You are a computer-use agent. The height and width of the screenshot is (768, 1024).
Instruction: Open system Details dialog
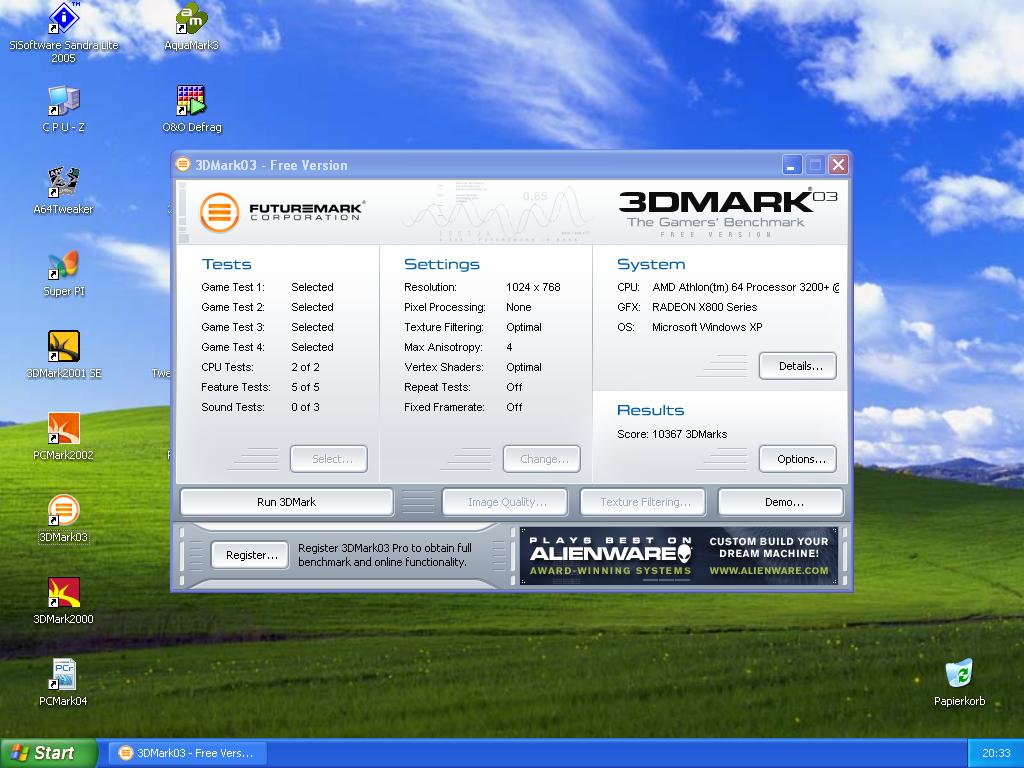798,366
